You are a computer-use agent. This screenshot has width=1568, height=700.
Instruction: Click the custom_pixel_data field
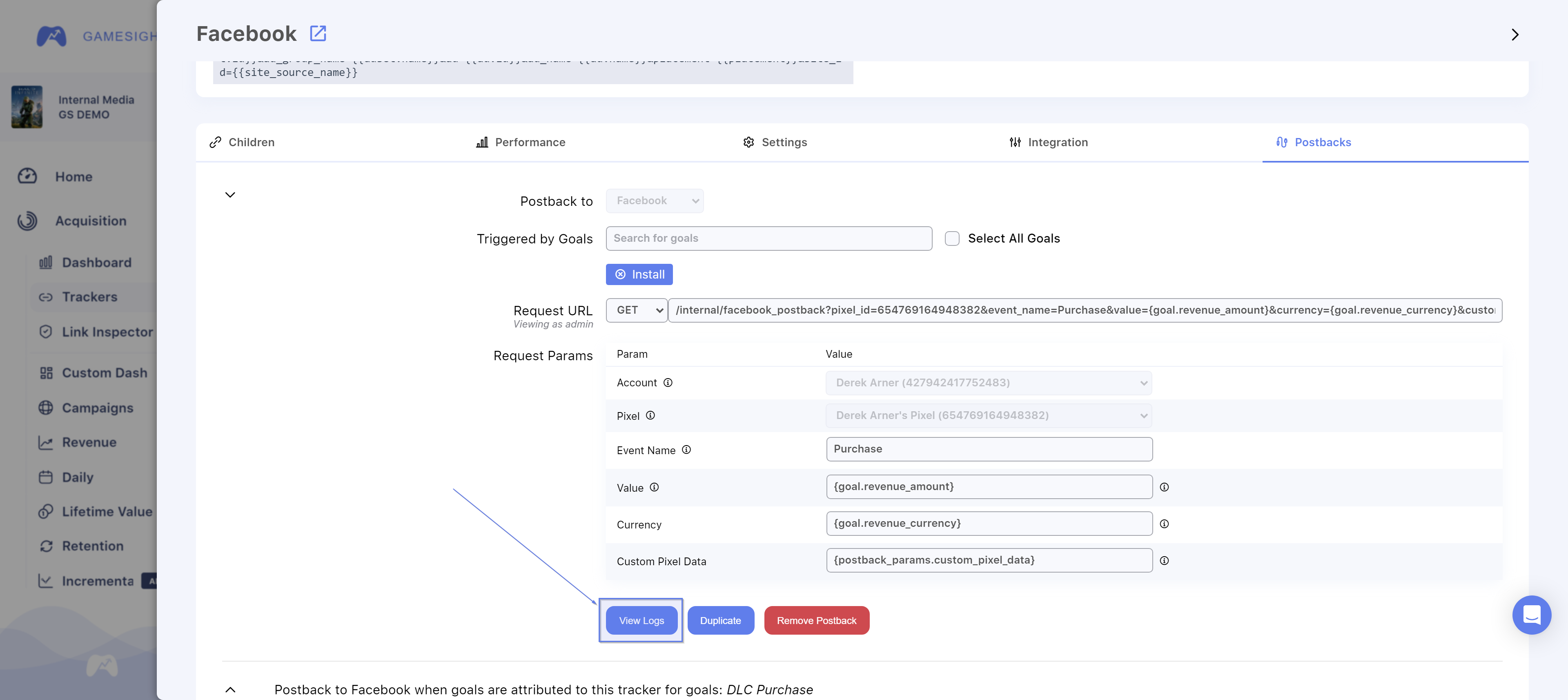[989, 560]
